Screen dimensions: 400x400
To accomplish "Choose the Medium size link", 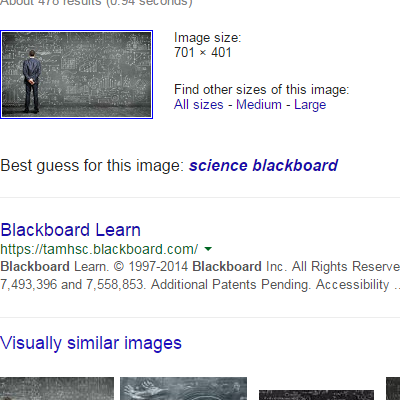I will [x=259, y=105].
